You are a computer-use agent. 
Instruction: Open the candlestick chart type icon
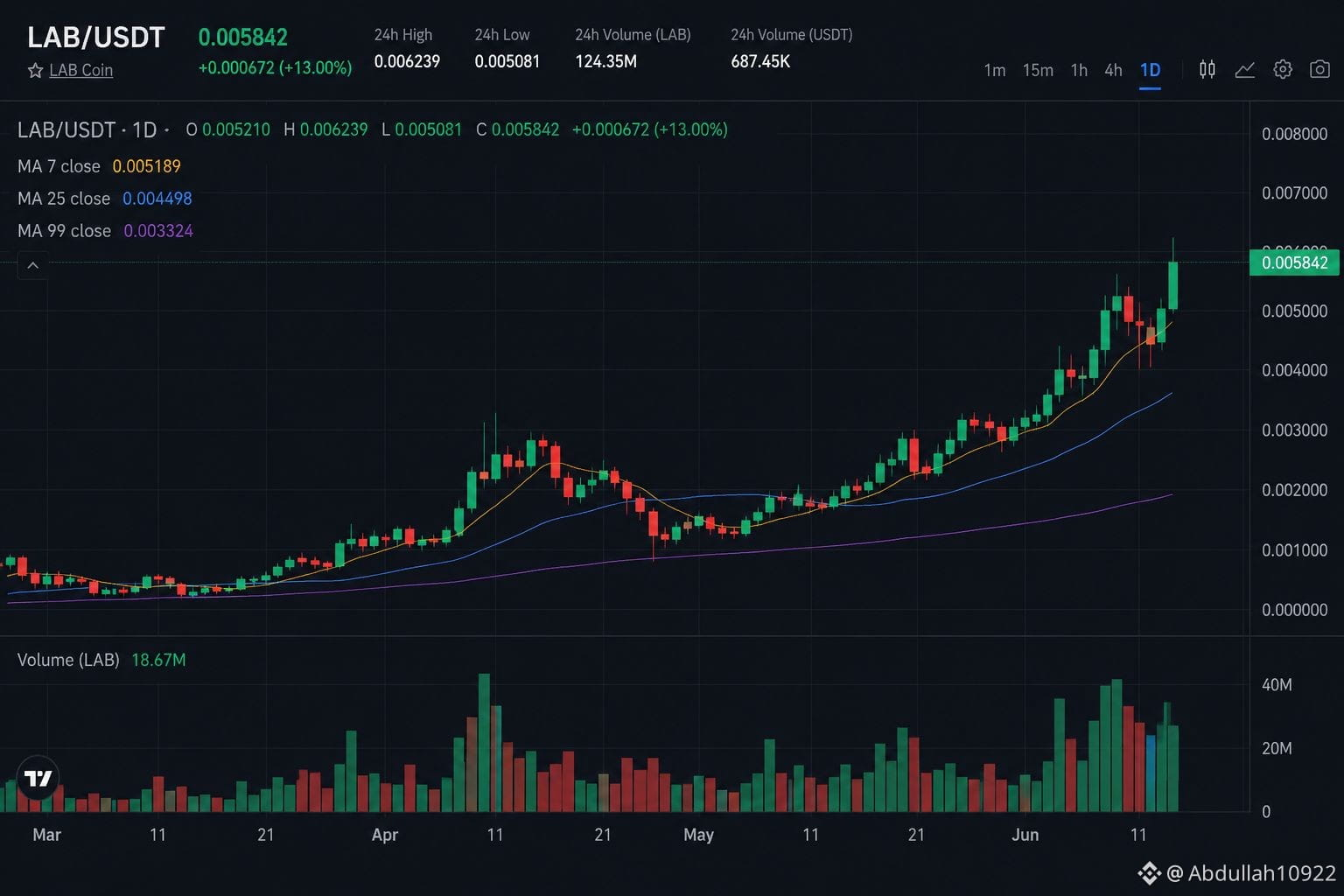[x=1207, y=69]
